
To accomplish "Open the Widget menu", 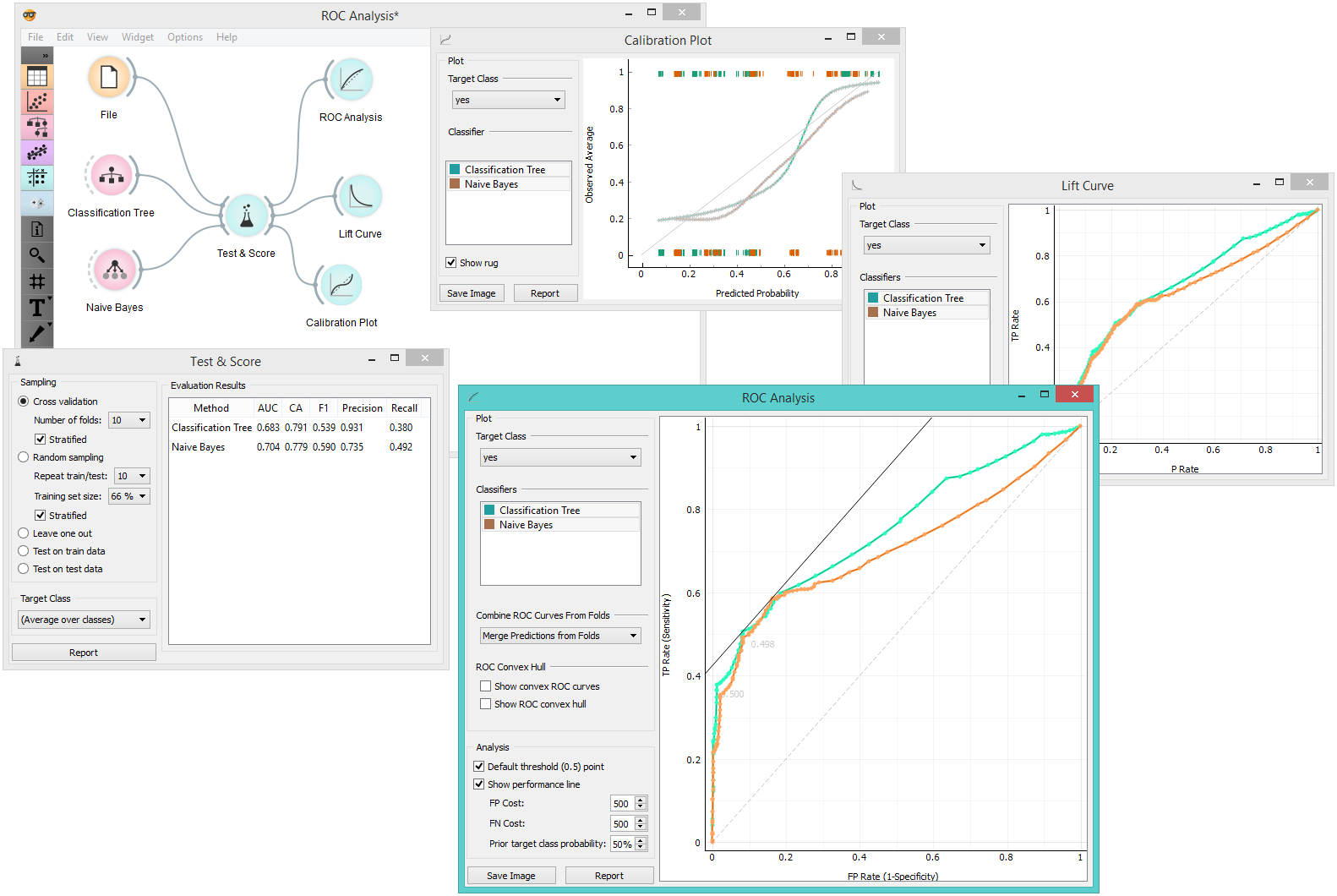I will [137, 37].
